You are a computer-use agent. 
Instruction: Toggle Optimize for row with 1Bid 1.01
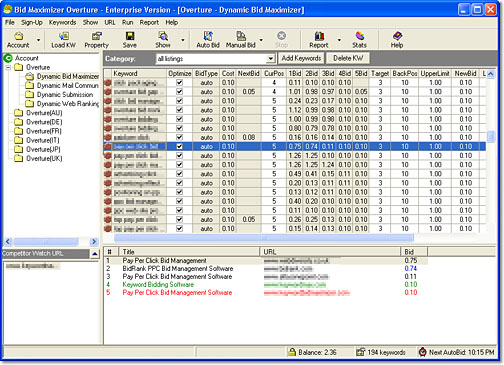coord(180,92)
